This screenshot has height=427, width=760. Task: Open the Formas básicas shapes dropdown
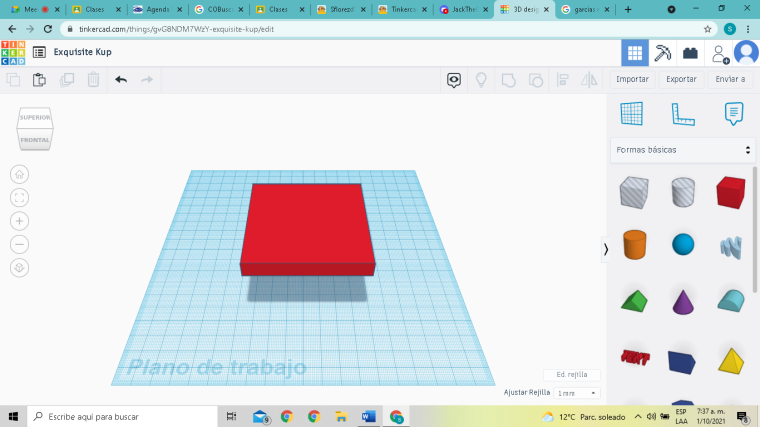coord(683,150)
